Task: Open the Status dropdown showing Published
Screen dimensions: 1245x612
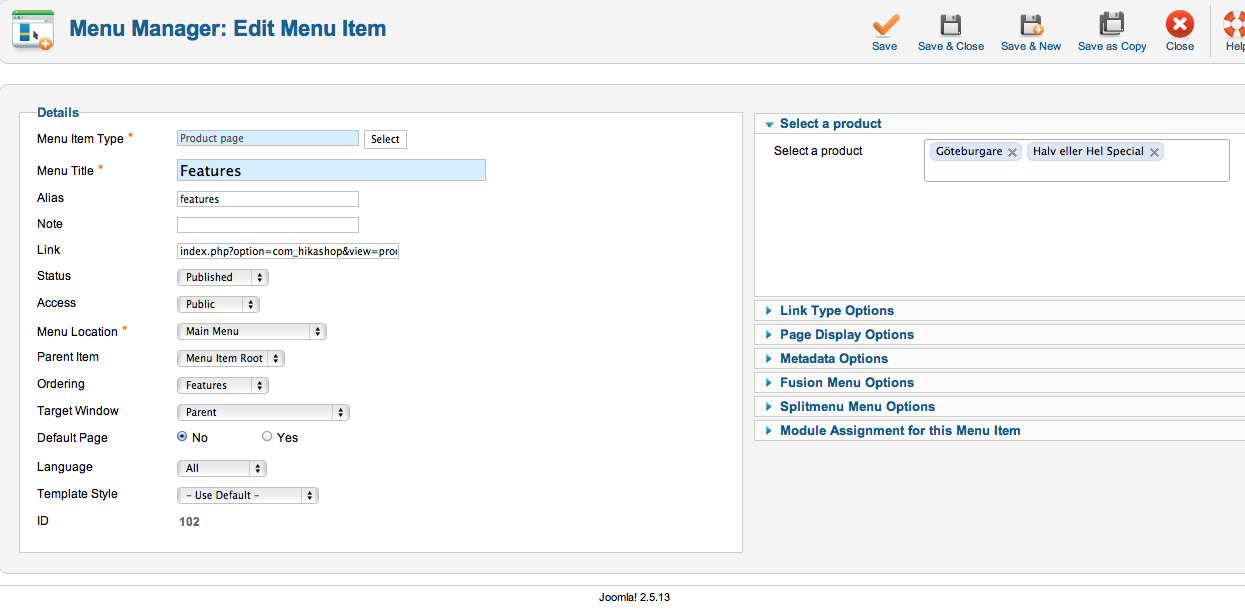Action: (x=222, y=277)
